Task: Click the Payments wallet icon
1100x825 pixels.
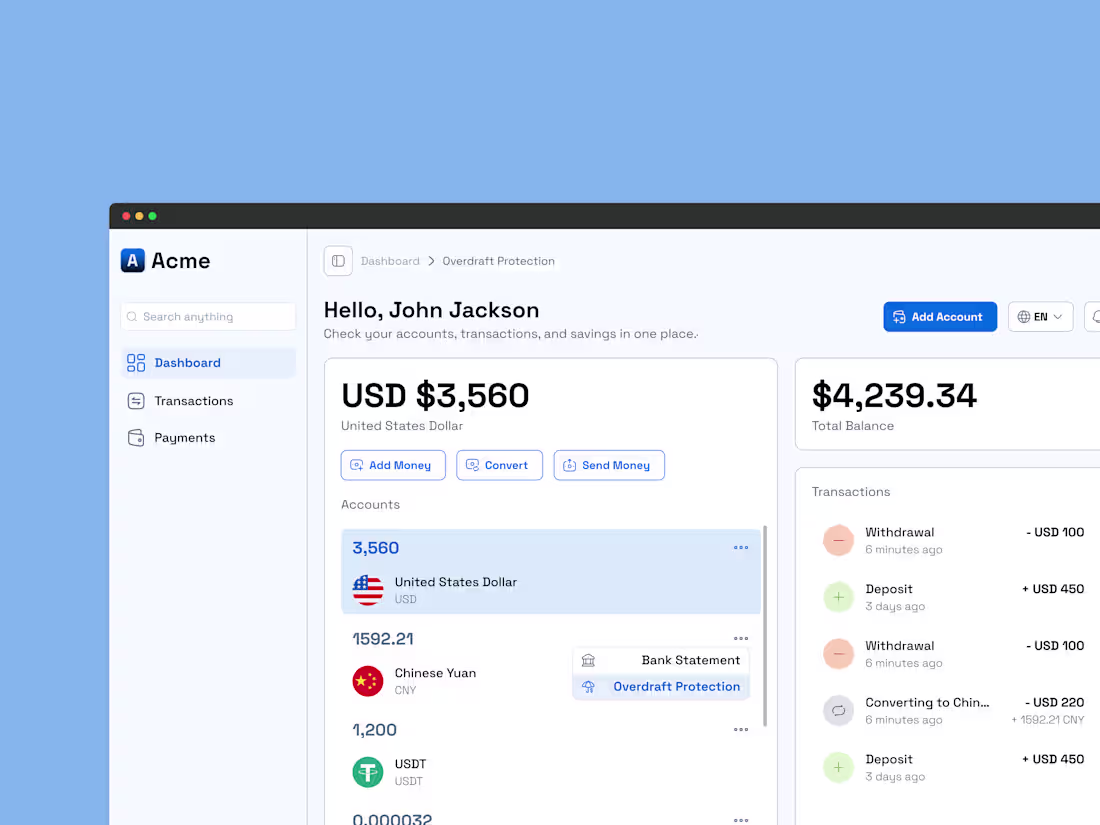Action: [x=136, y=438]
